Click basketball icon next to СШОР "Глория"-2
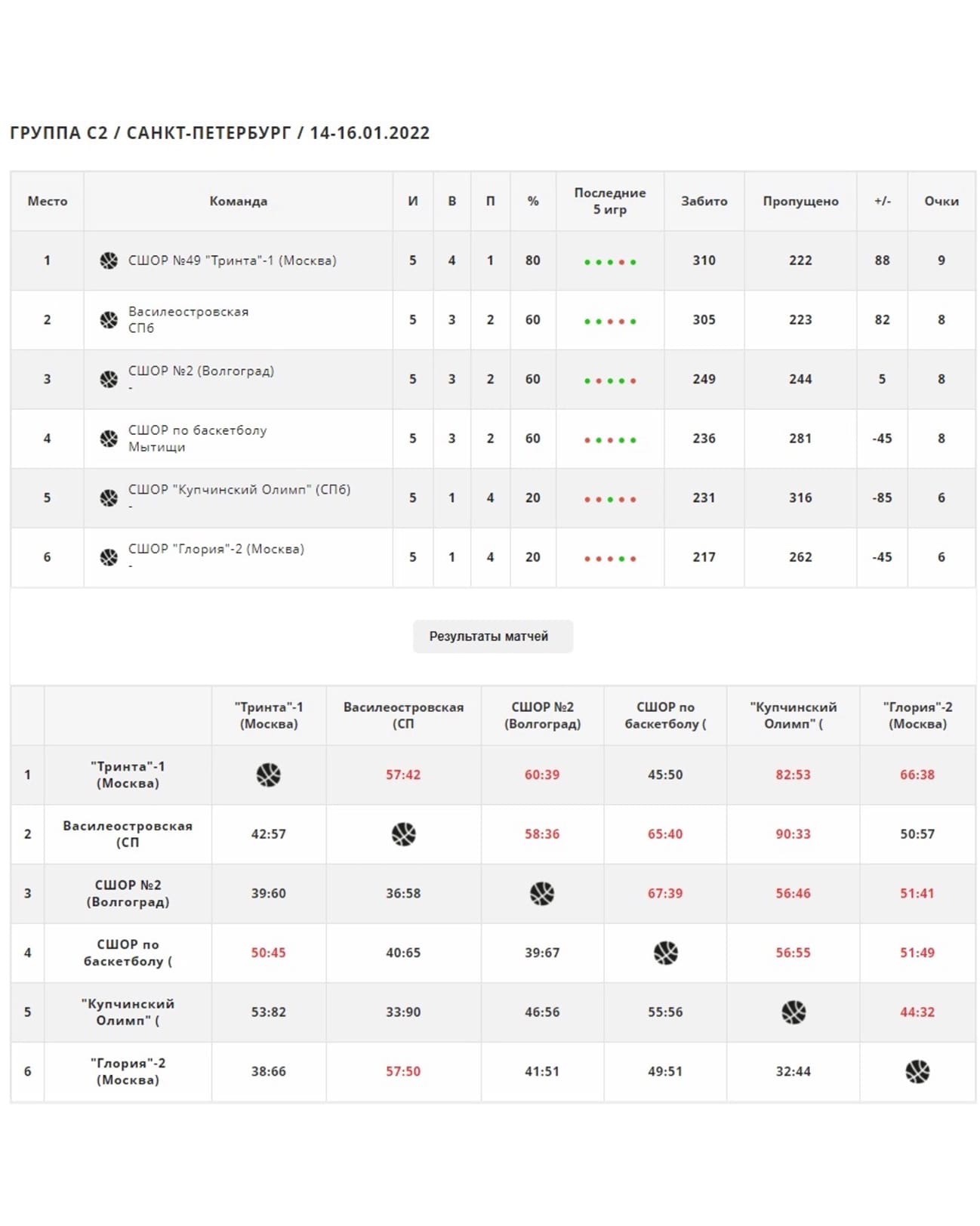 109,557
